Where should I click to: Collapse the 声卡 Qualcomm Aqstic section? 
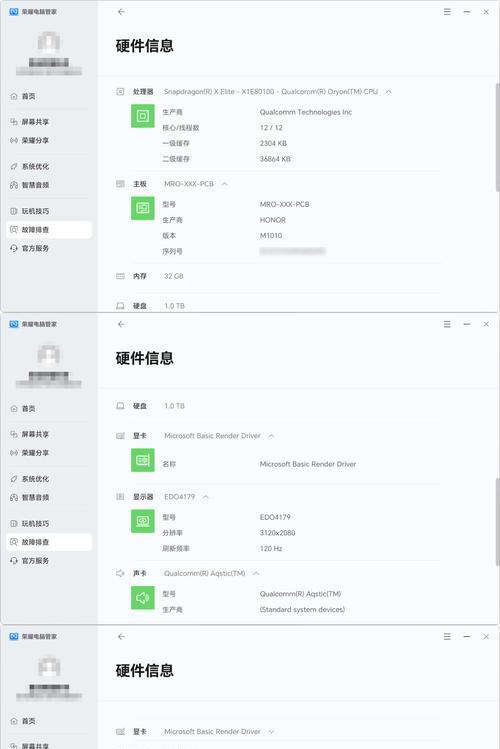click(256, 573)
